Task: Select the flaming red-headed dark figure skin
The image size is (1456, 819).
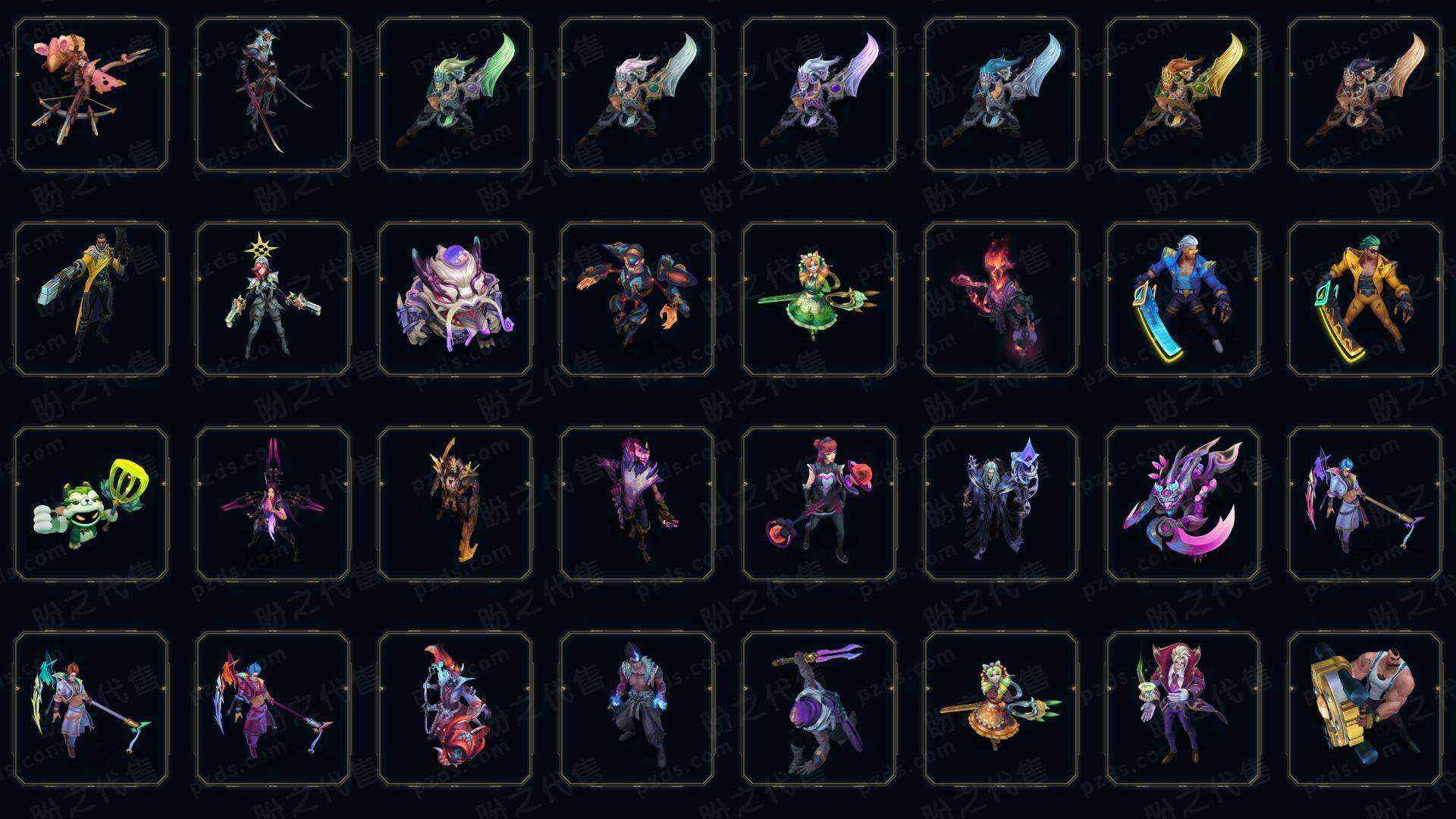Action: pos(1001,299)
